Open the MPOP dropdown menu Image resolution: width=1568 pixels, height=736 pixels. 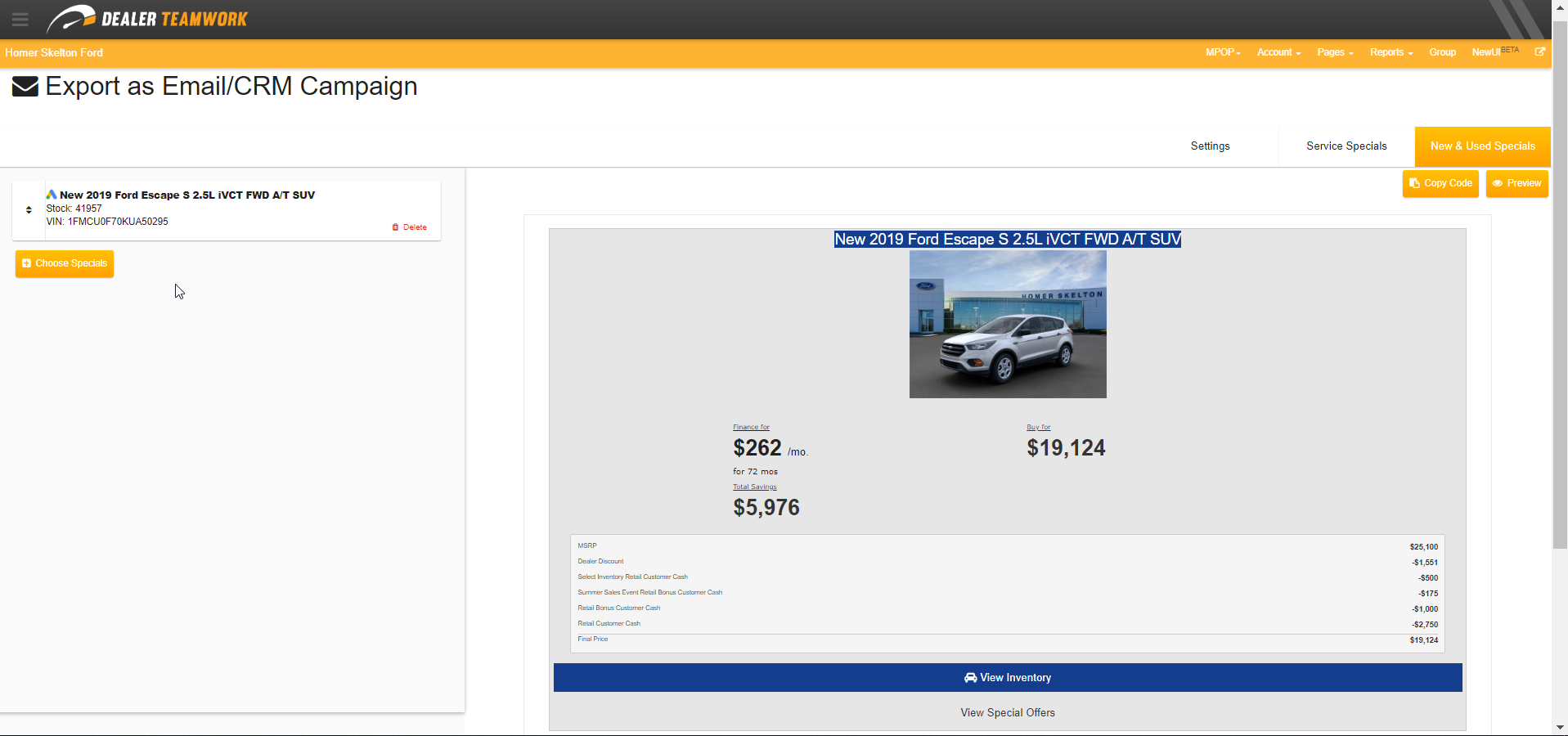point(1222,52)
